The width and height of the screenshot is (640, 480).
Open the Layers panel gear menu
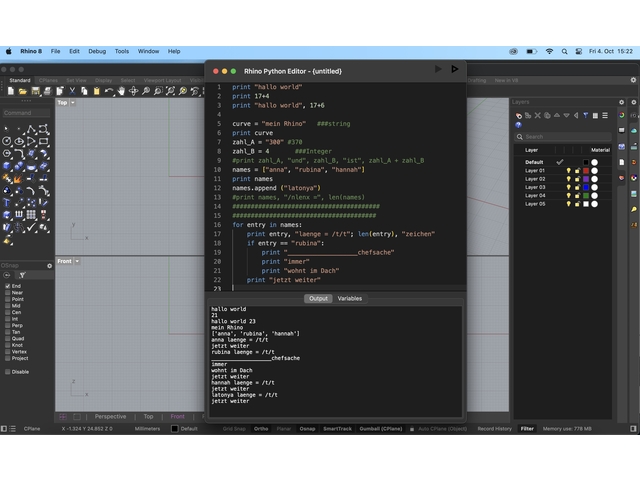tap(621, 102)
